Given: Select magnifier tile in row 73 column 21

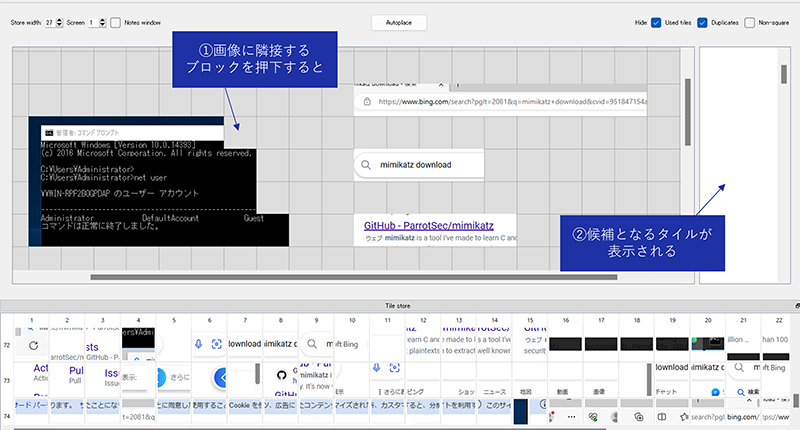Looking at the screenshot, I should [743, 380].
